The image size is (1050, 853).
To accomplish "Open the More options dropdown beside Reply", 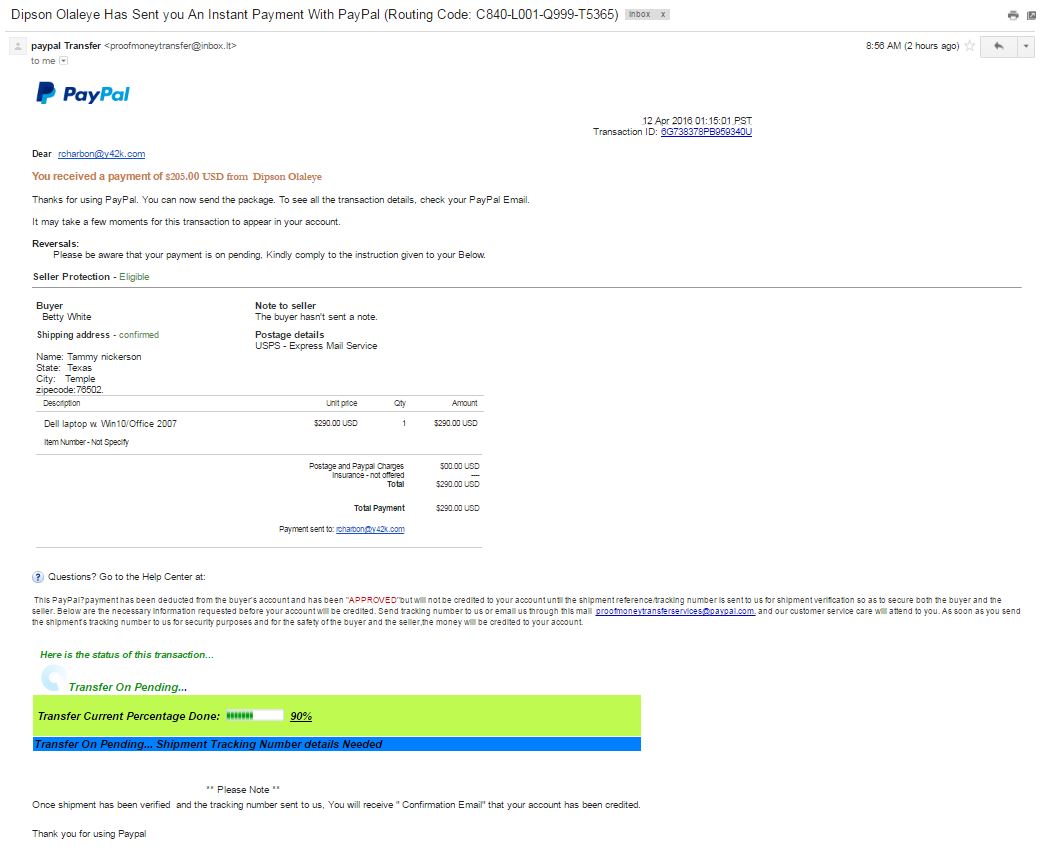I will [x=1026, y=46].
